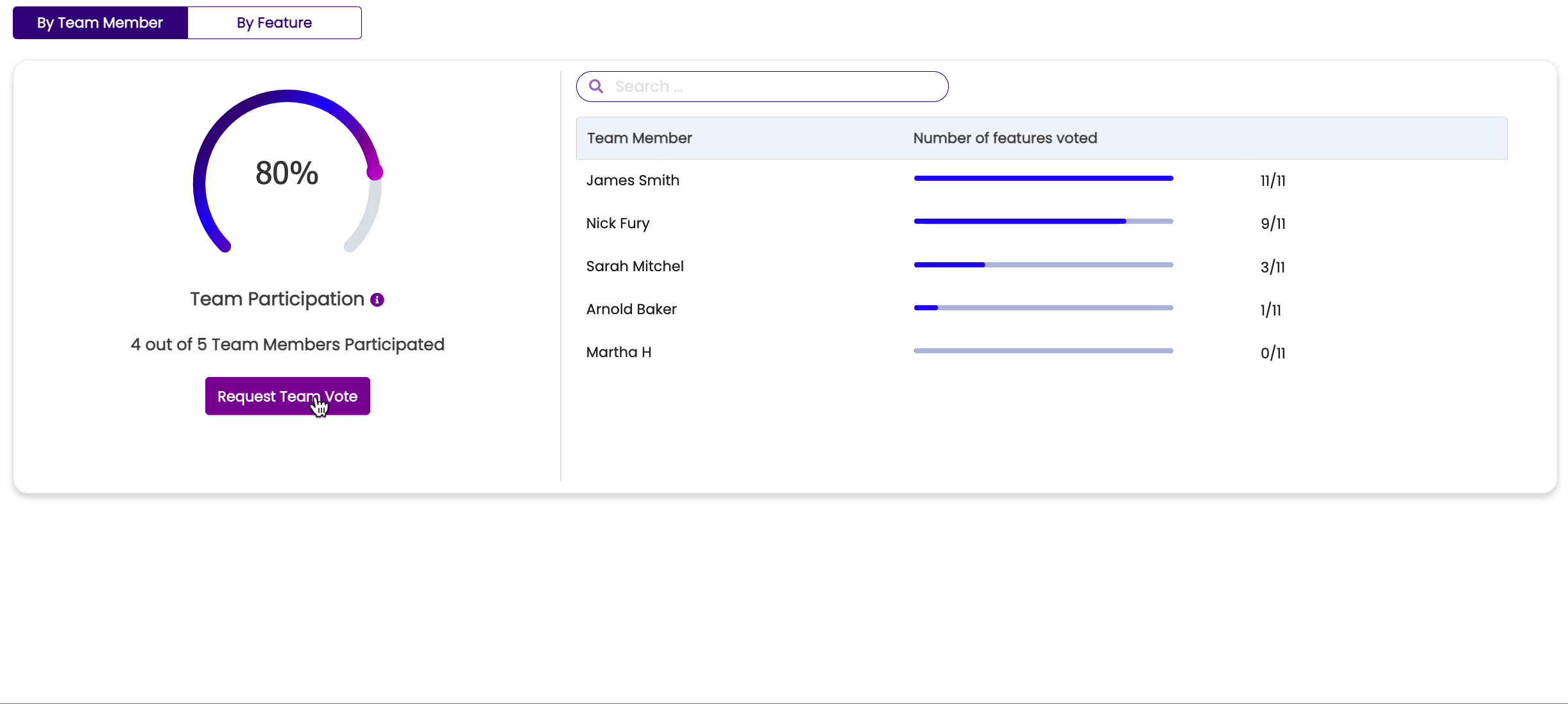Select the Nick Fury team member

[618, 223]
